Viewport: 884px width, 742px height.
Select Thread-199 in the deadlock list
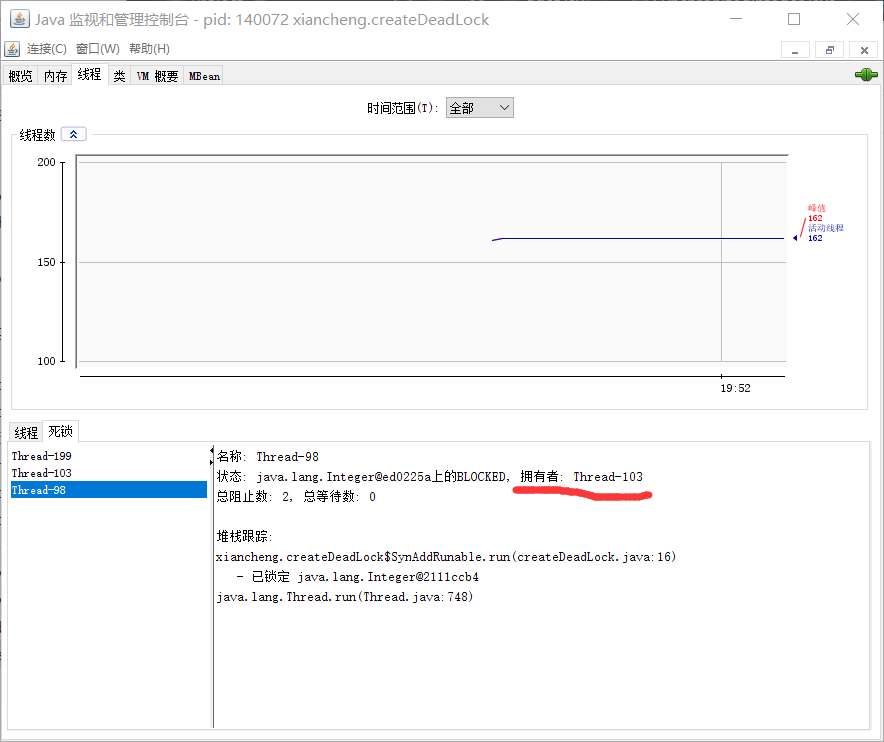point(109,456)
